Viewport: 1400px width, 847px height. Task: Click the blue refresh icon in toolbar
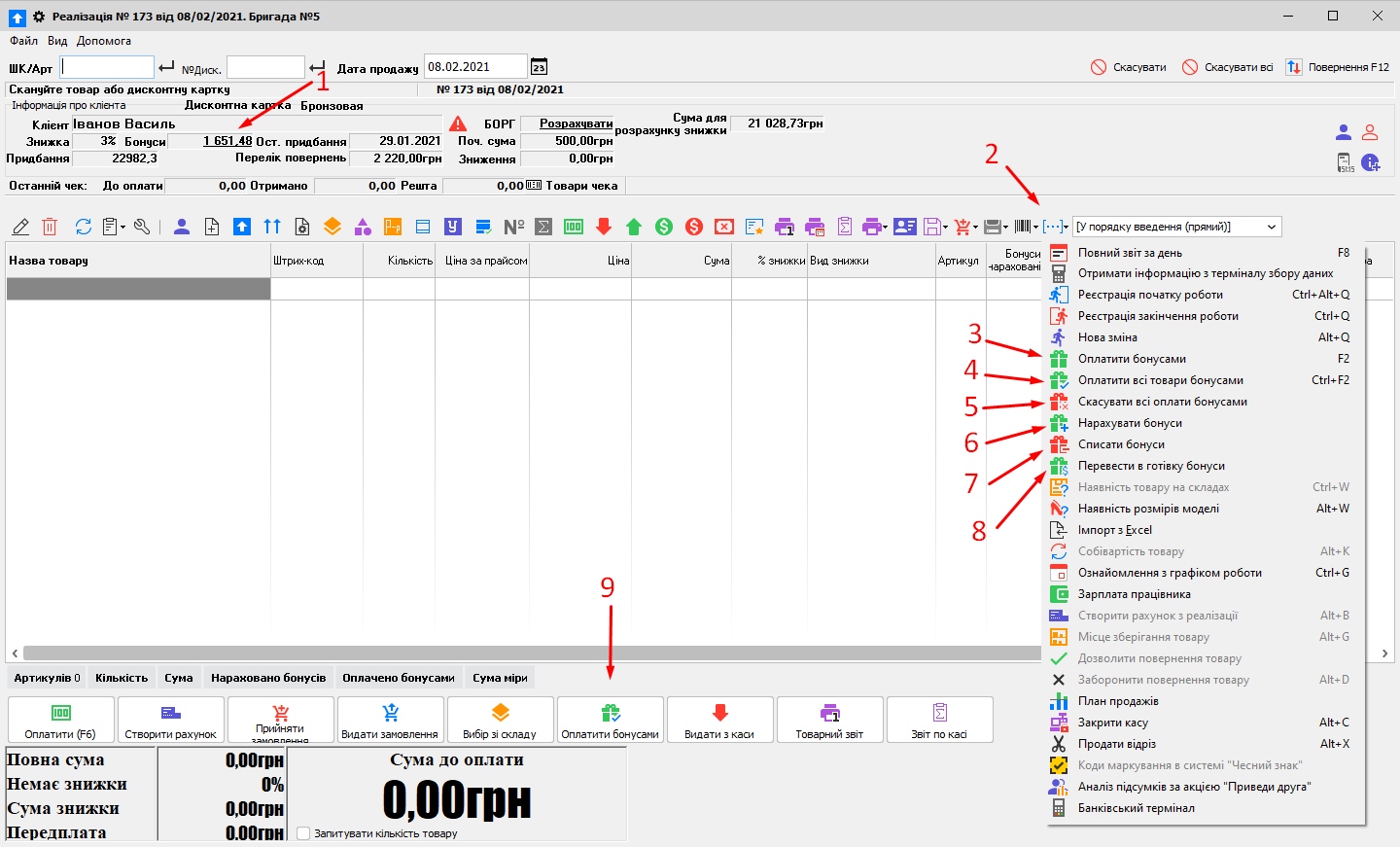tap(84, 227)
